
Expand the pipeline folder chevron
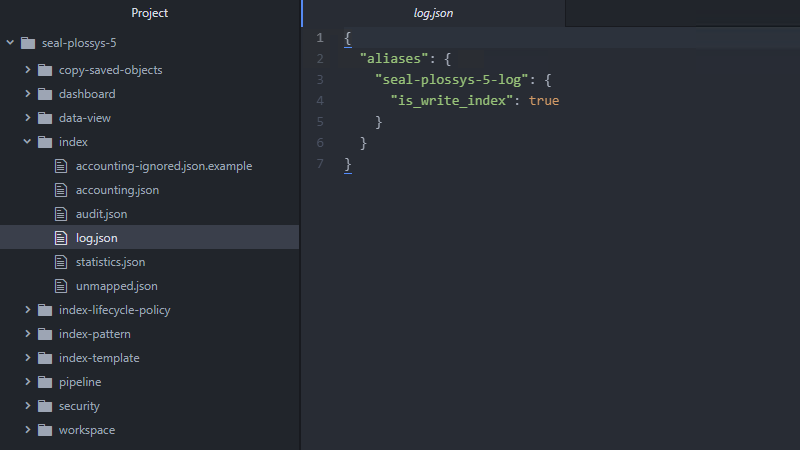(x=28, y=382)
